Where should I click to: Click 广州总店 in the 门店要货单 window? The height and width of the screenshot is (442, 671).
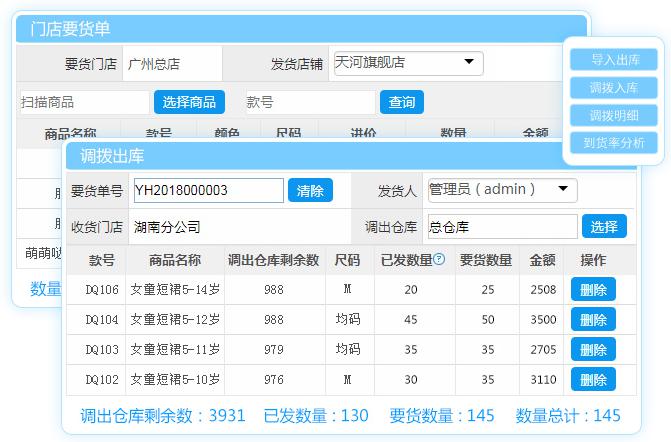(x=154, y=64)
